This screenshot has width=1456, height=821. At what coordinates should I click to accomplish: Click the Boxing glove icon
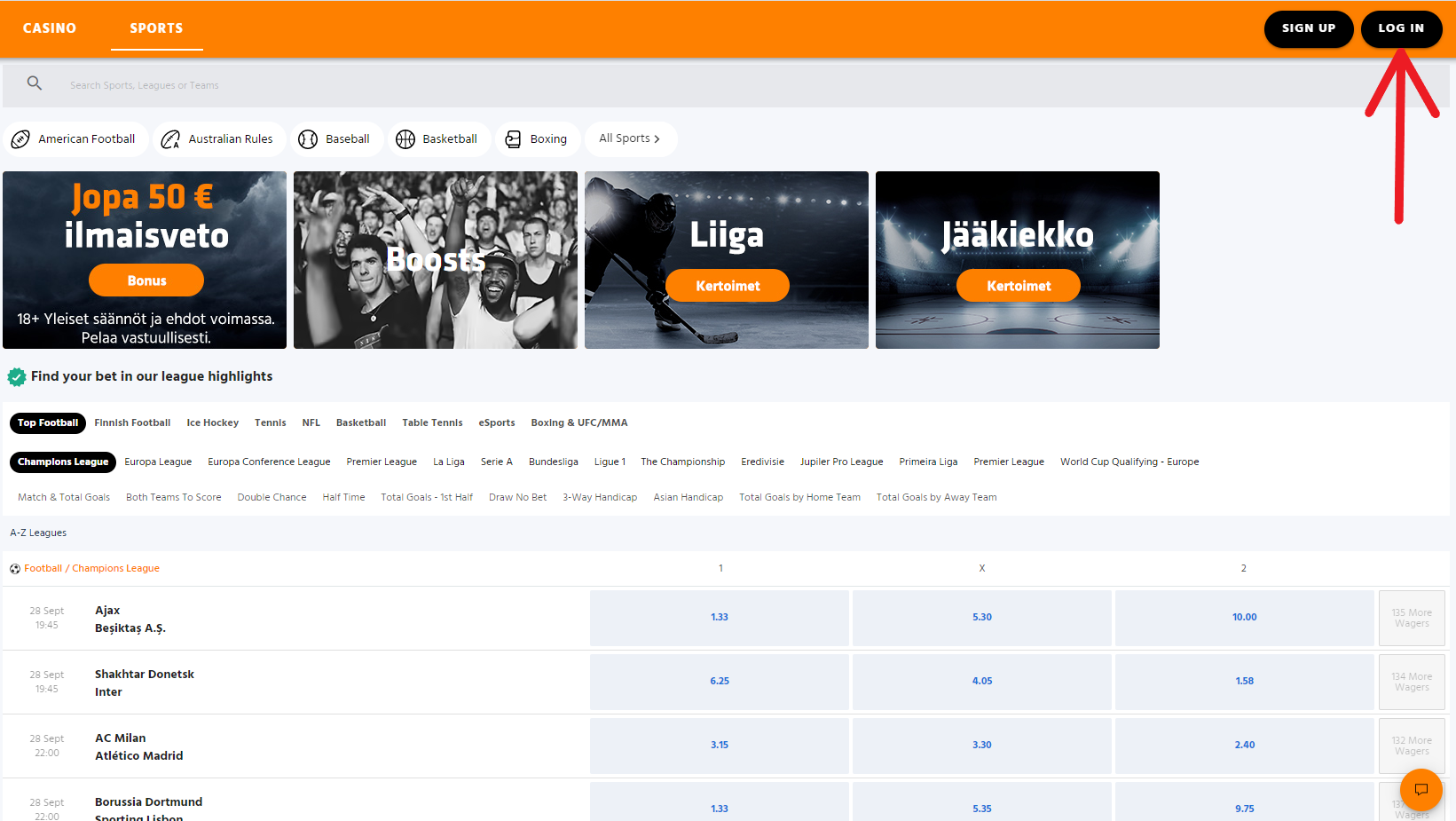513,139
